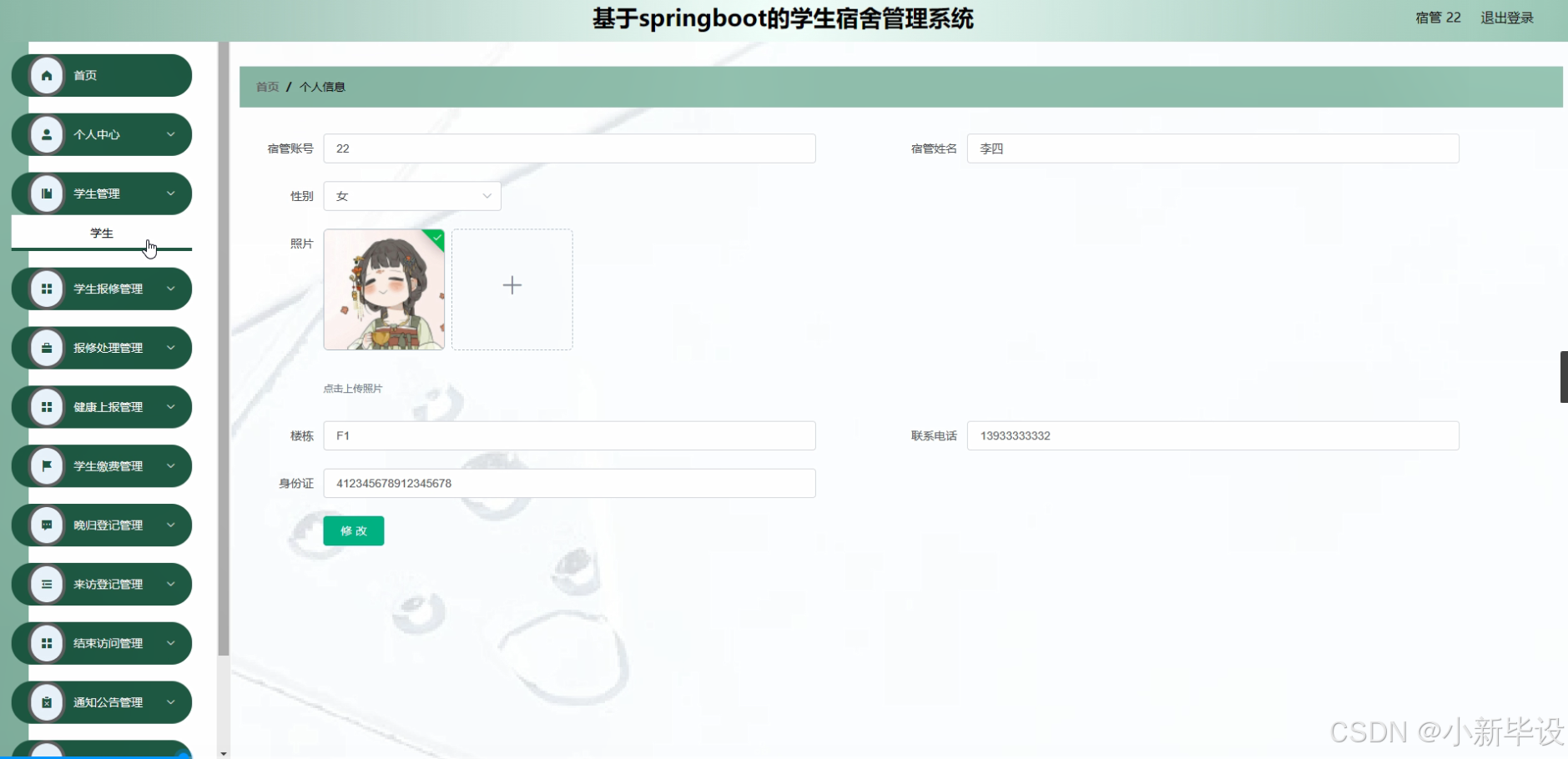The height and width of the screenshot is (759, 1568).
Task: Click 退出登录 to log out
Action: point(1507,17)
